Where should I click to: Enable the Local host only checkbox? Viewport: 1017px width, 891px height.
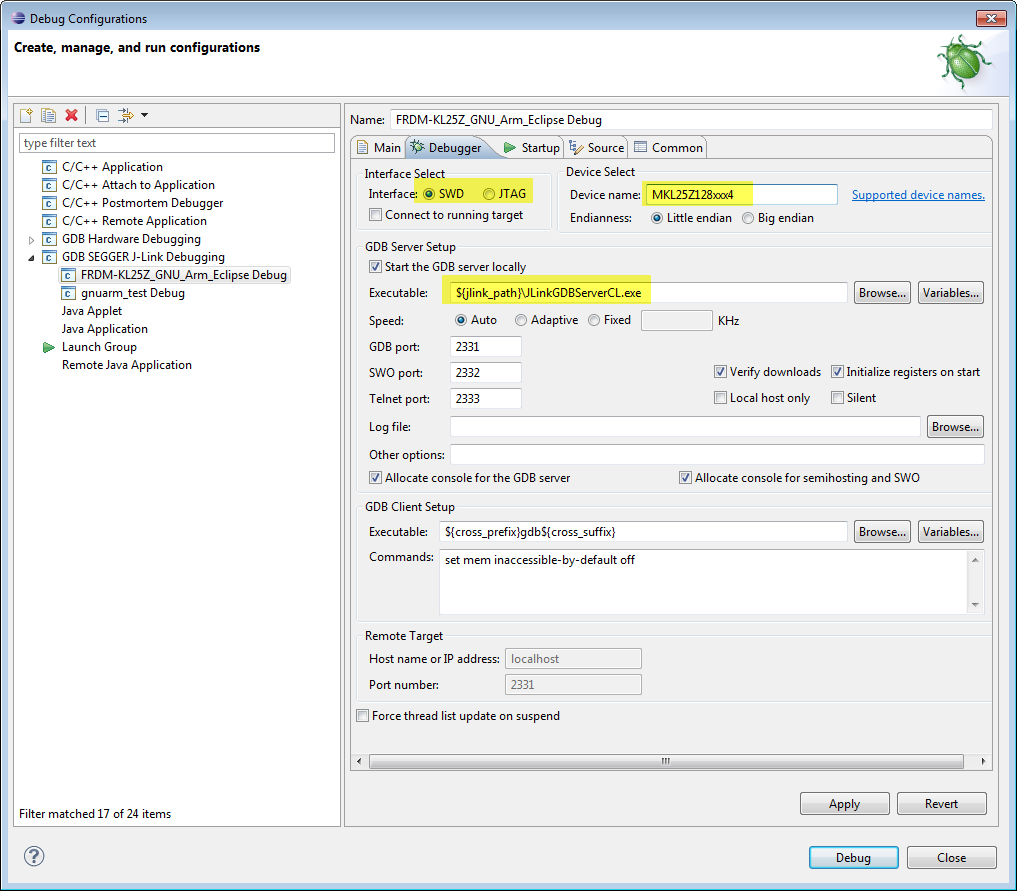pyautogui.click(x=721, y=398)
